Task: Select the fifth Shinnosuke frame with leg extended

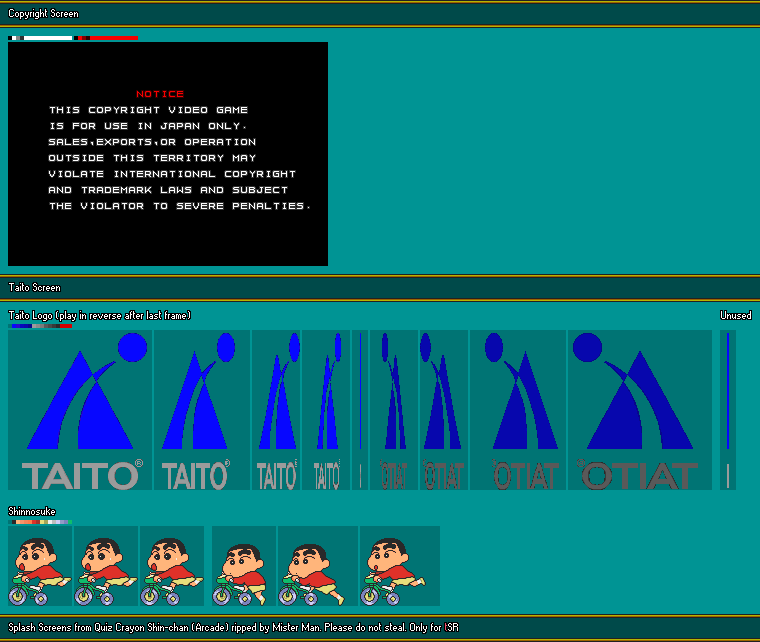Action: (x=318, y=566)
